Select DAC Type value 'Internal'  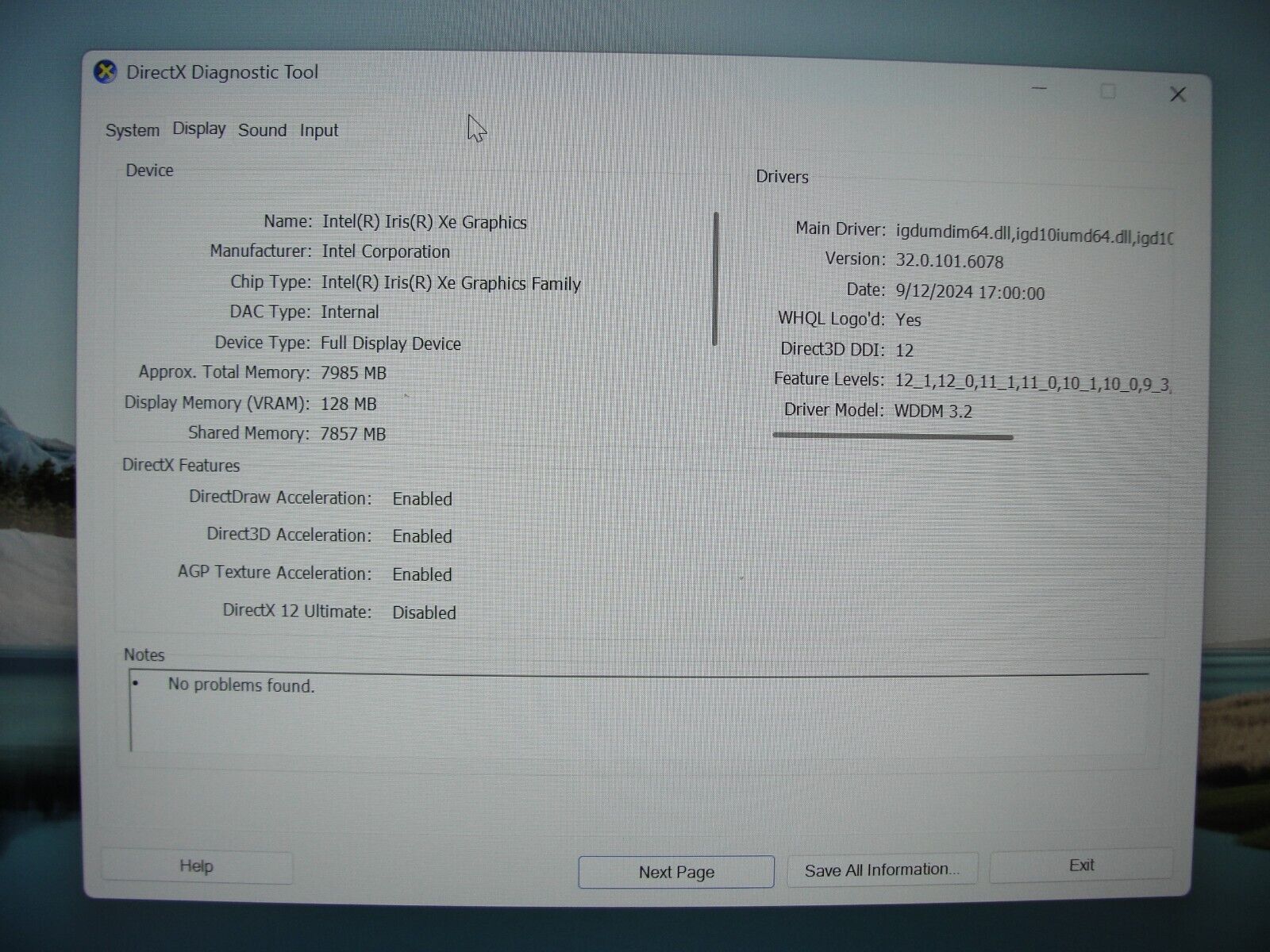point(350,313)
